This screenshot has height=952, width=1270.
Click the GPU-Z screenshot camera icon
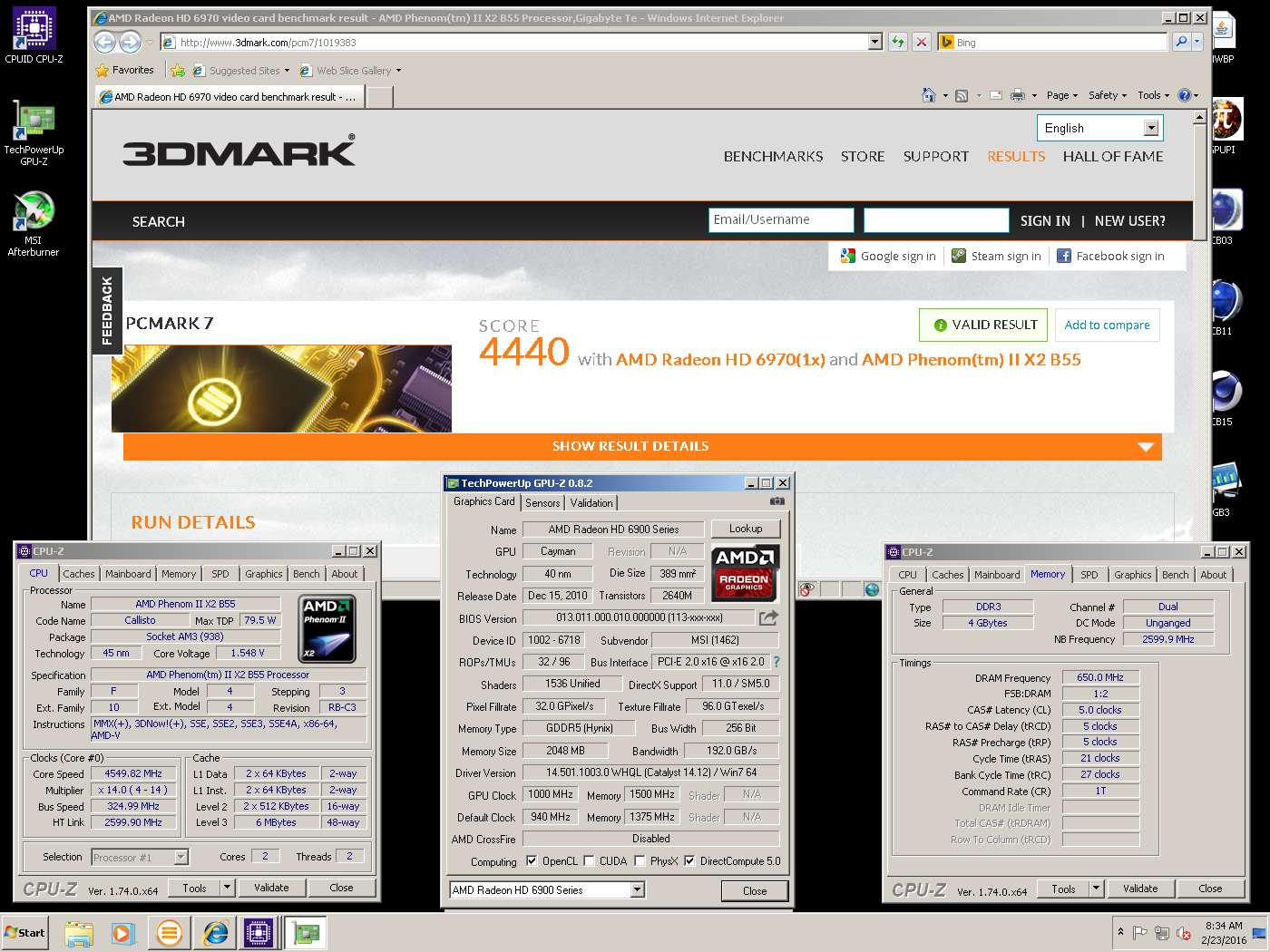tap(777, 500)
